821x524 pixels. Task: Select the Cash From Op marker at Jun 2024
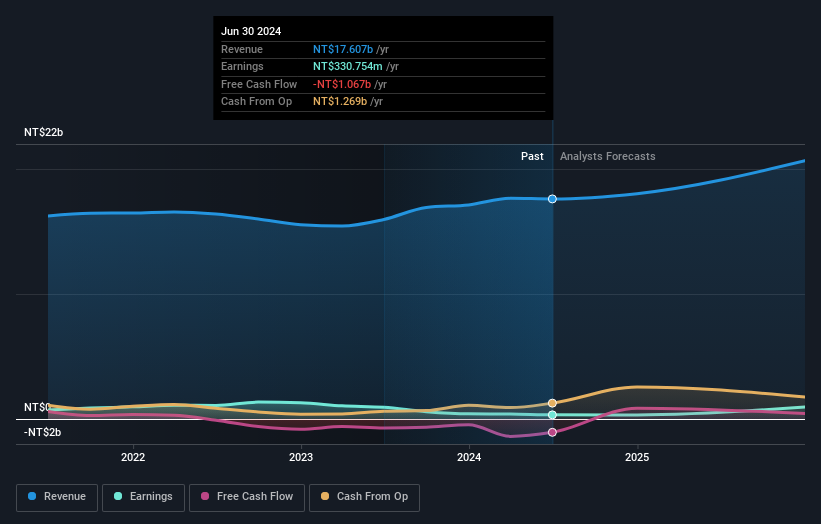point(552,403)
